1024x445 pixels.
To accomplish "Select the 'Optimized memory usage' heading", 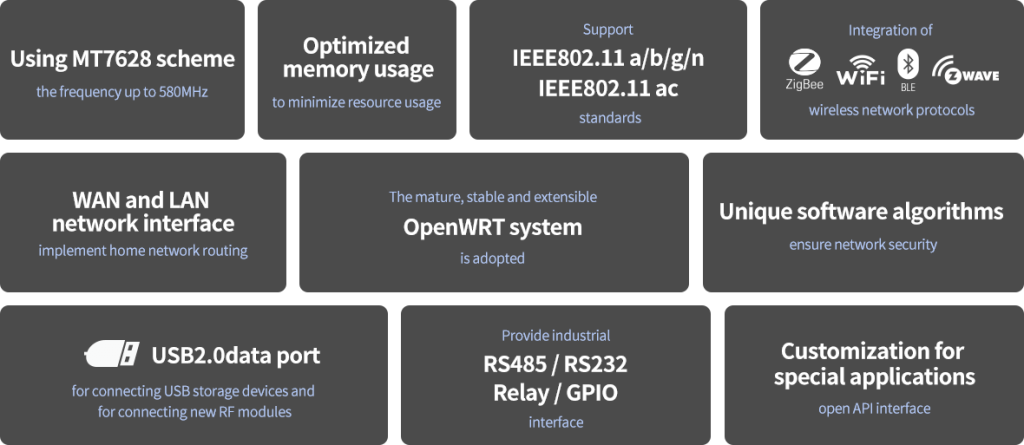I will tap(356, 58).
